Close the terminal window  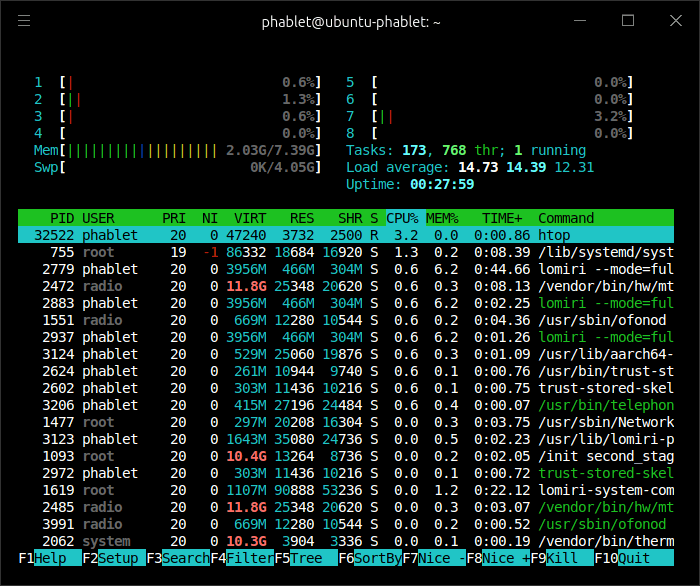(x=675, y=21)
